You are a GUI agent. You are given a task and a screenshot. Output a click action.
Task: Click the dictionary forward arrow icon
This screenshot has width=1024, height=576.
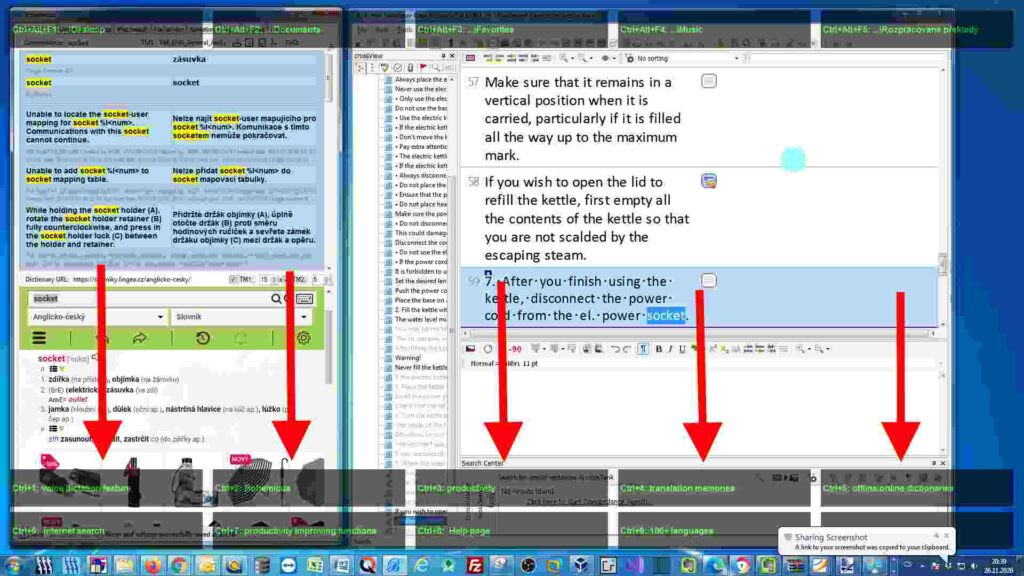click(x=140, y=338)
